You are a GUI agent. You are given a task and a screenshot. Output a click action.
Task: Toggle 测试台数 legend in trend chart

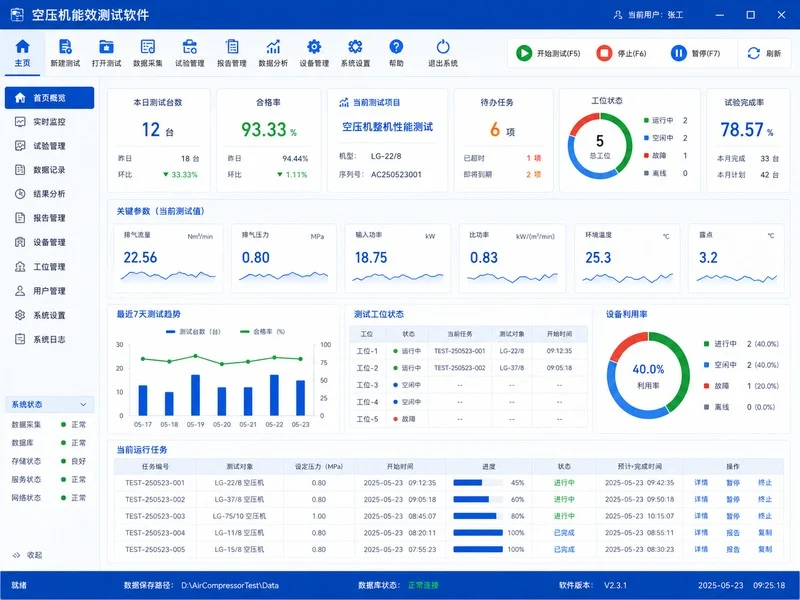click(x=193, y=332)
